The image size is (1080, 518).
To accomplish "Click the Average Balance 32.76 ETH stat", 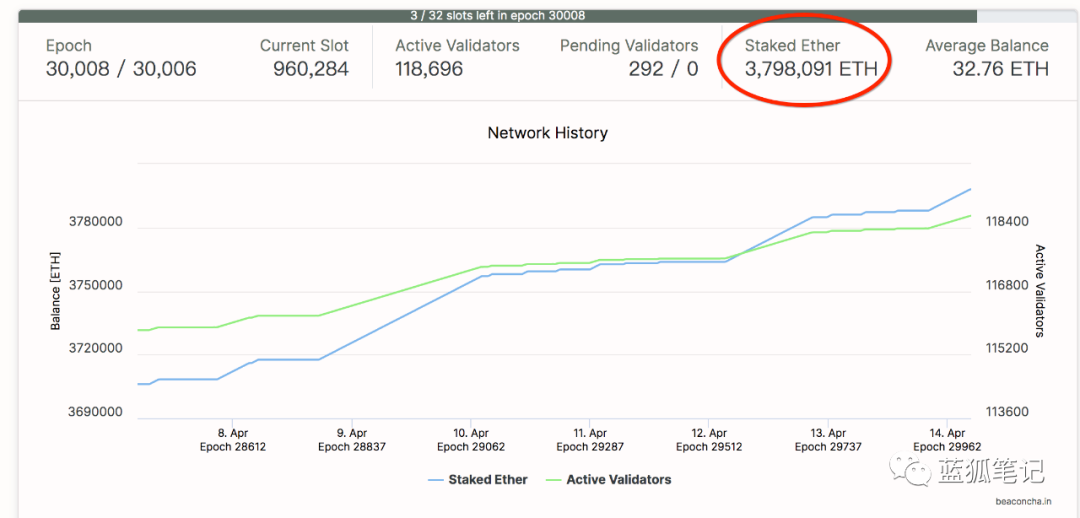I will (1000, 69).
